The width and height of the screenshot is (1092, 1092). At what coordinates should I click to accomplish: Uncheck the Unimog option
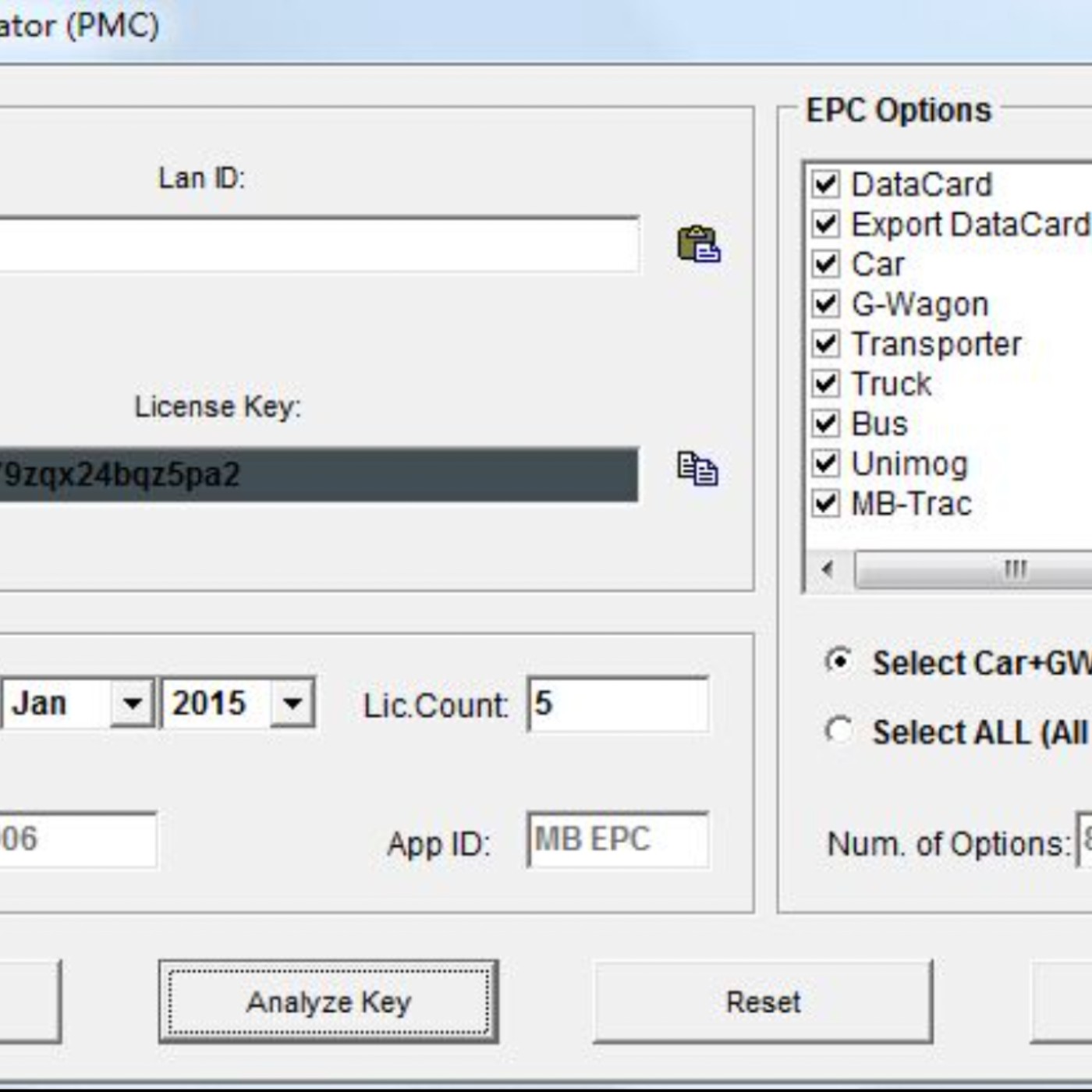[825, 464]
